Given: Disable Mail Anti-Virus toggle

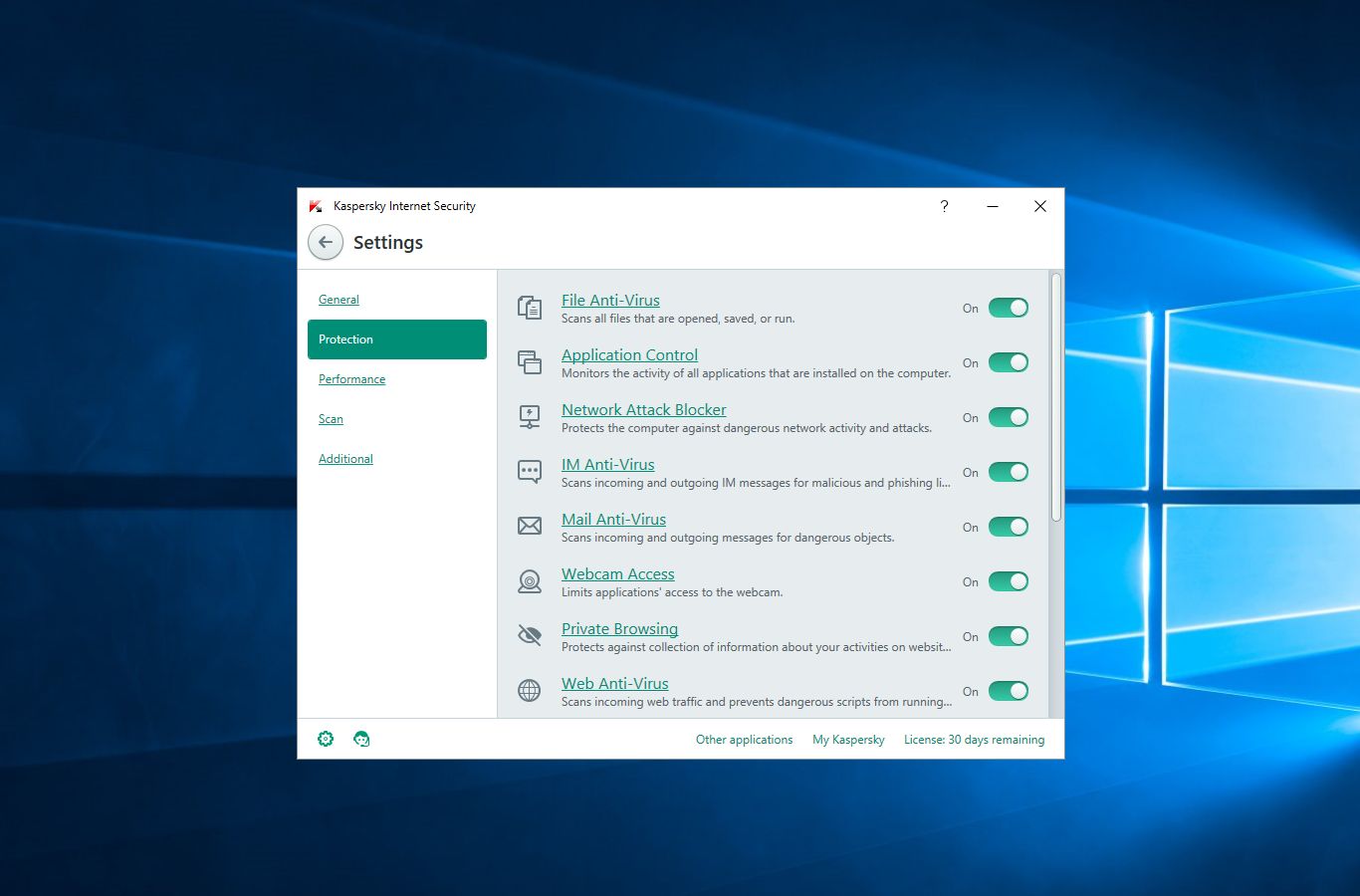Looking at the screenshot, I should pyautogui.click(x=1009, y=527).
